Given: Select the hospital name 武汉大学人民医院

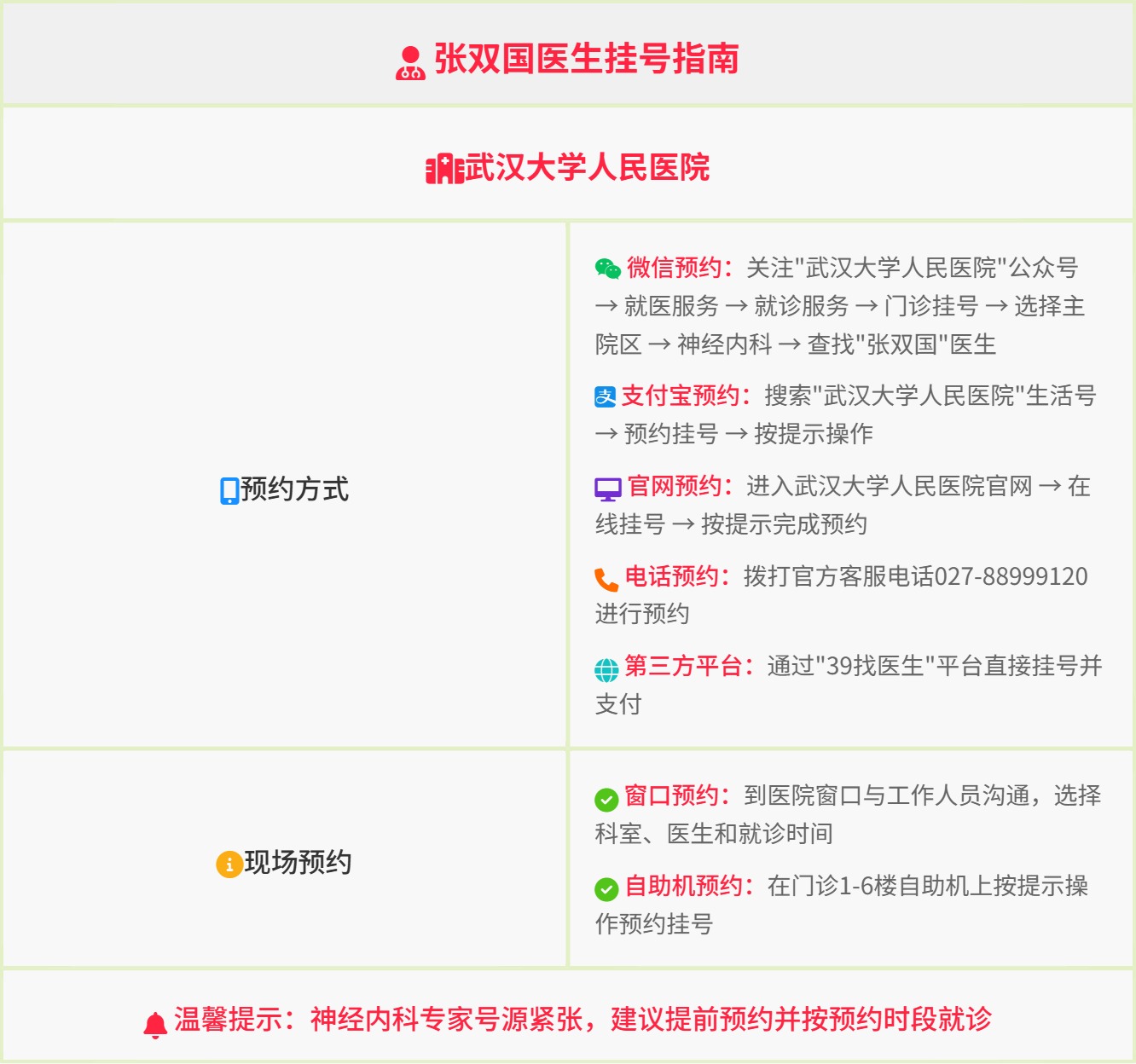Looking at the screenshot, I should click(588, 167).
